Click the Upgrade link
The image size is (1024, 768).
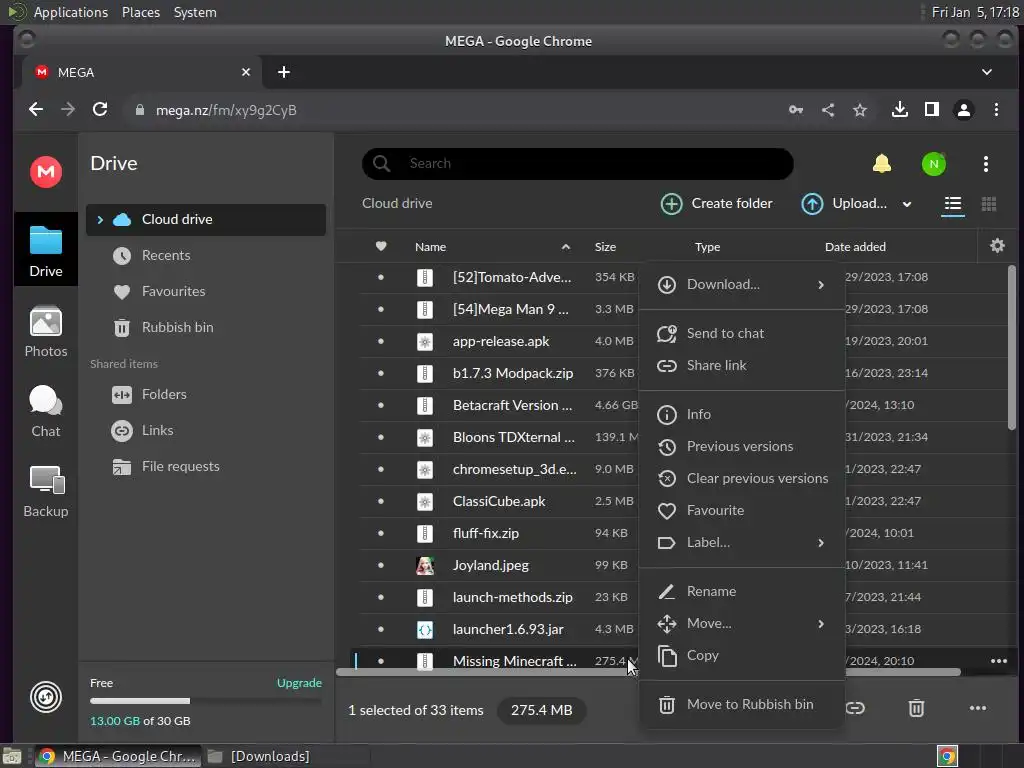[x=299, y=682]
